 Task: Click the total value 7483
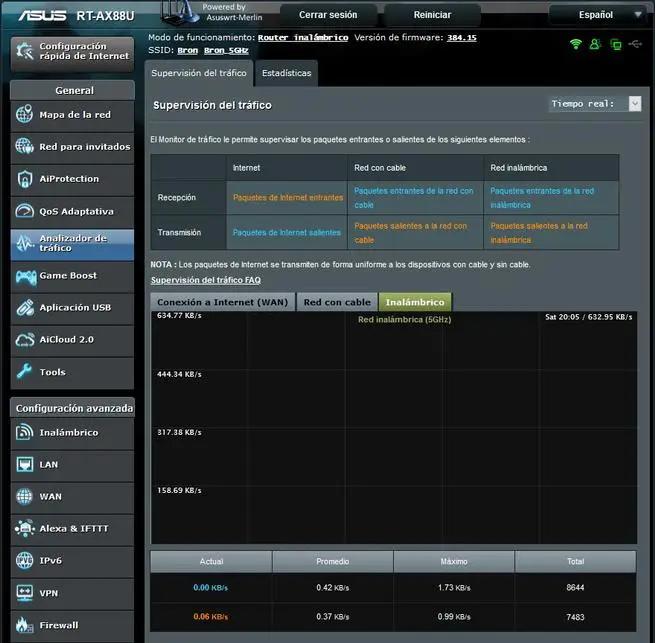pos(575,617)
